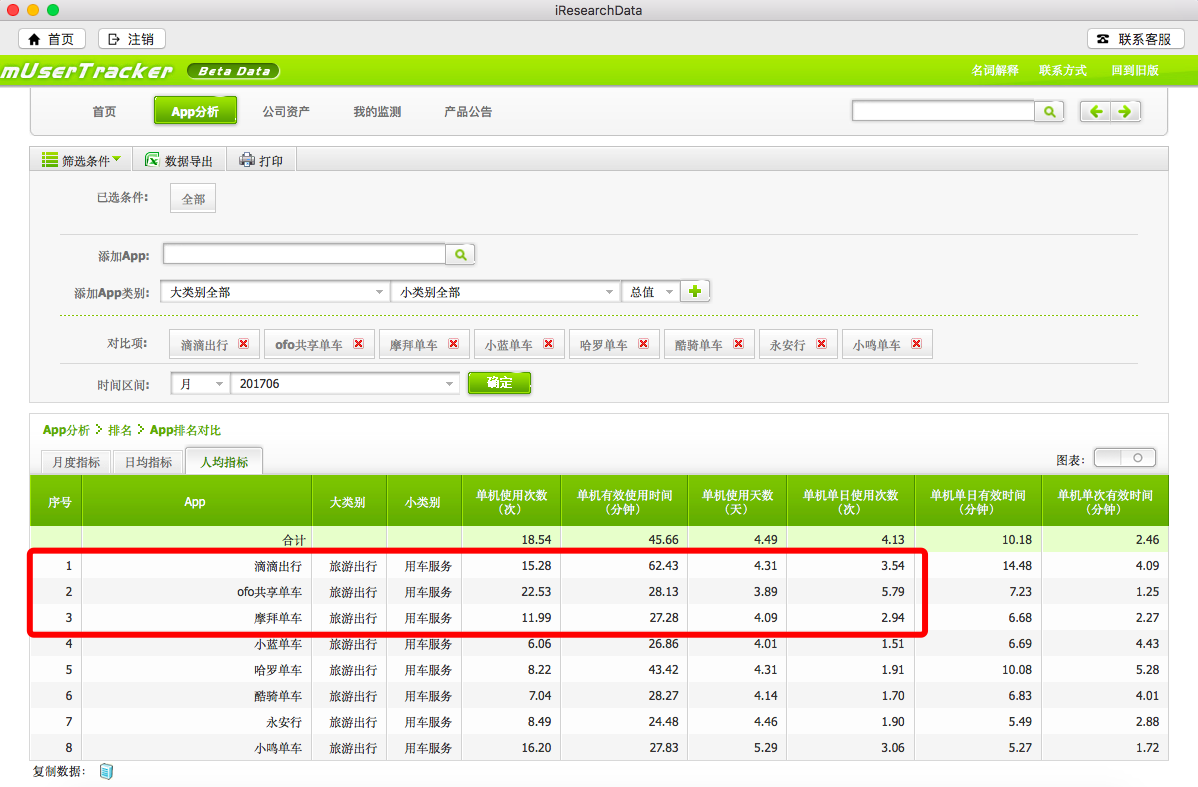Switch to the 日均指标 tab
1198x787 pixels.
[148, 462]
